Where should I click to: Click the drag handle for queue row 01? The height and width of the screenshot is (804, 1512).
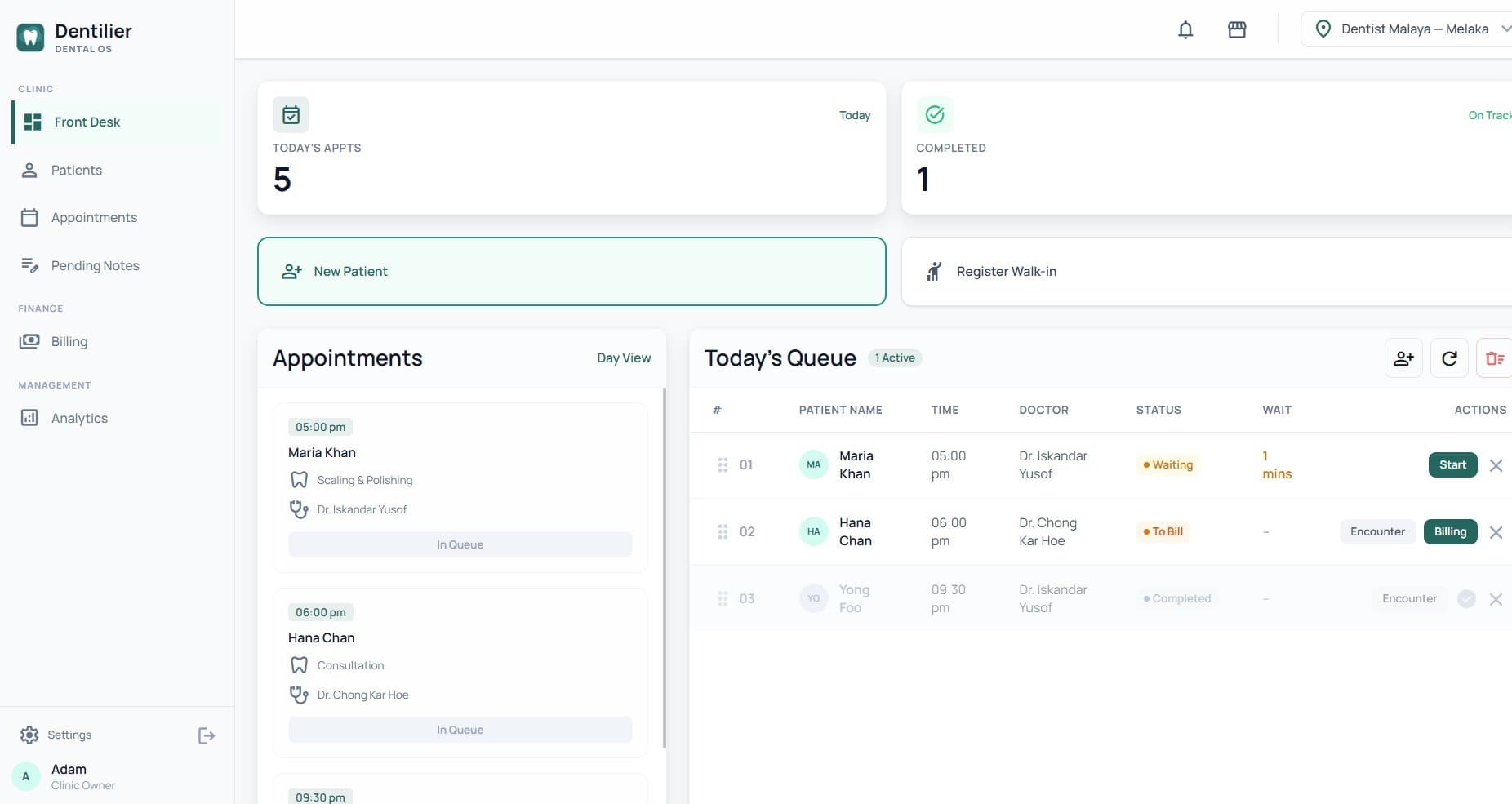[x=723, y=465]
